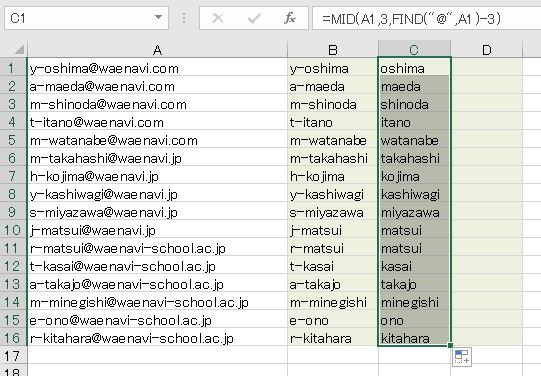Click cell a-takajo@waenavi-school.ac.jp
The width and height of the screenshot is (541, 376).
point(157,284)
